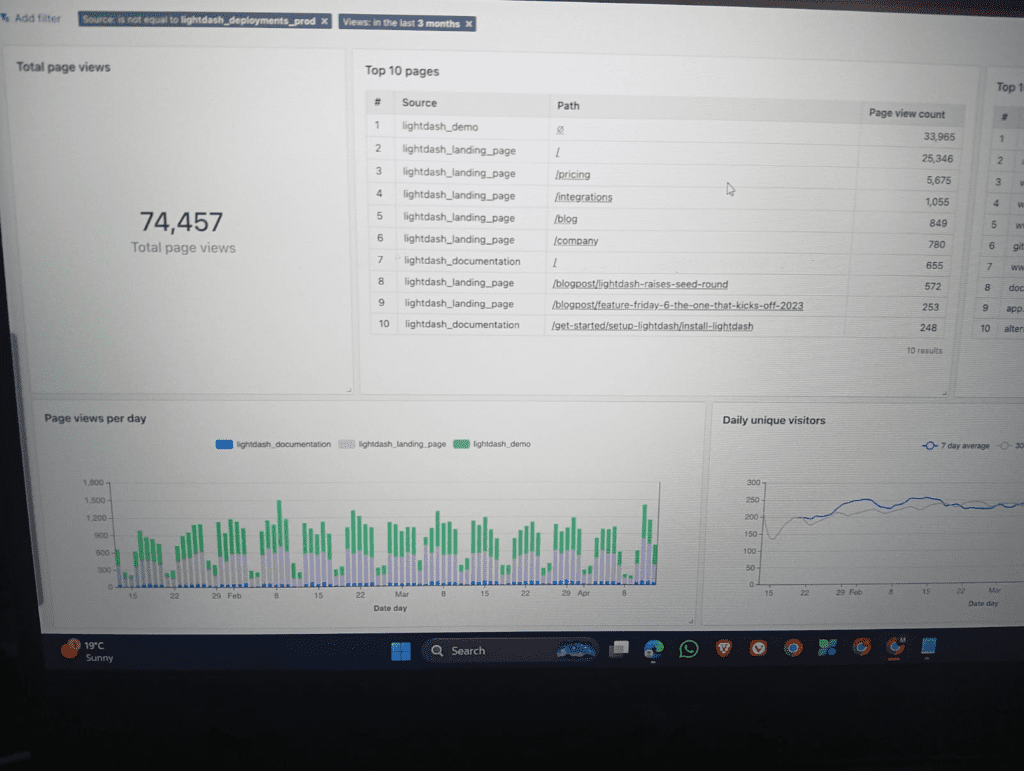Viewport: 1024px width, 771px height.
Task: Open Task View from the taskbar
Action: (x=619, y=649)
